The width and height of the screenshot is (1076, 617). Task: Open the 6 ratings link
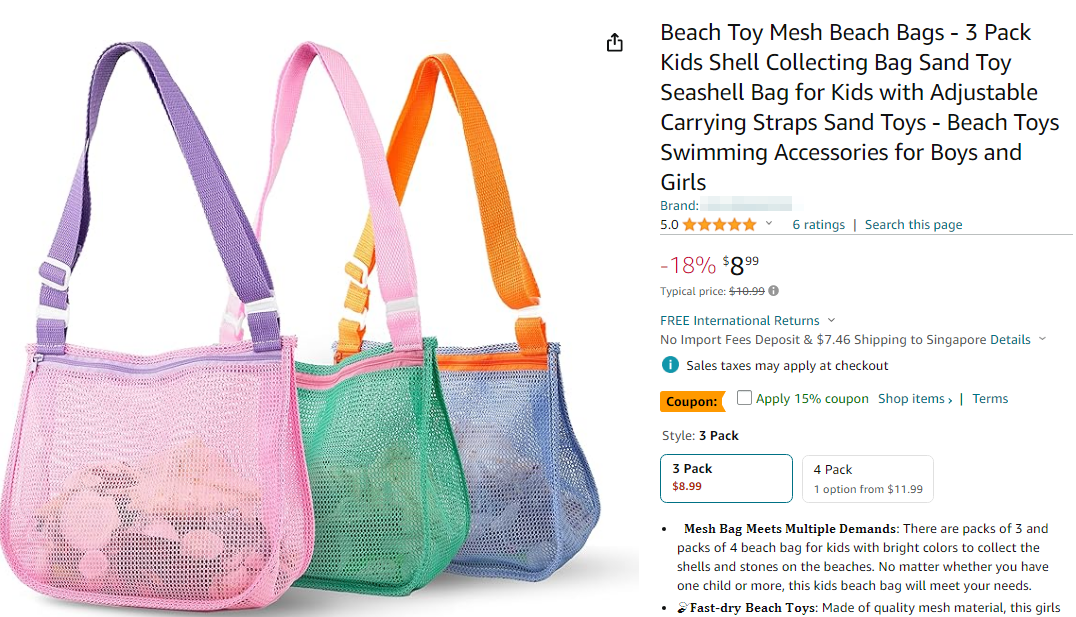(818, 225)
